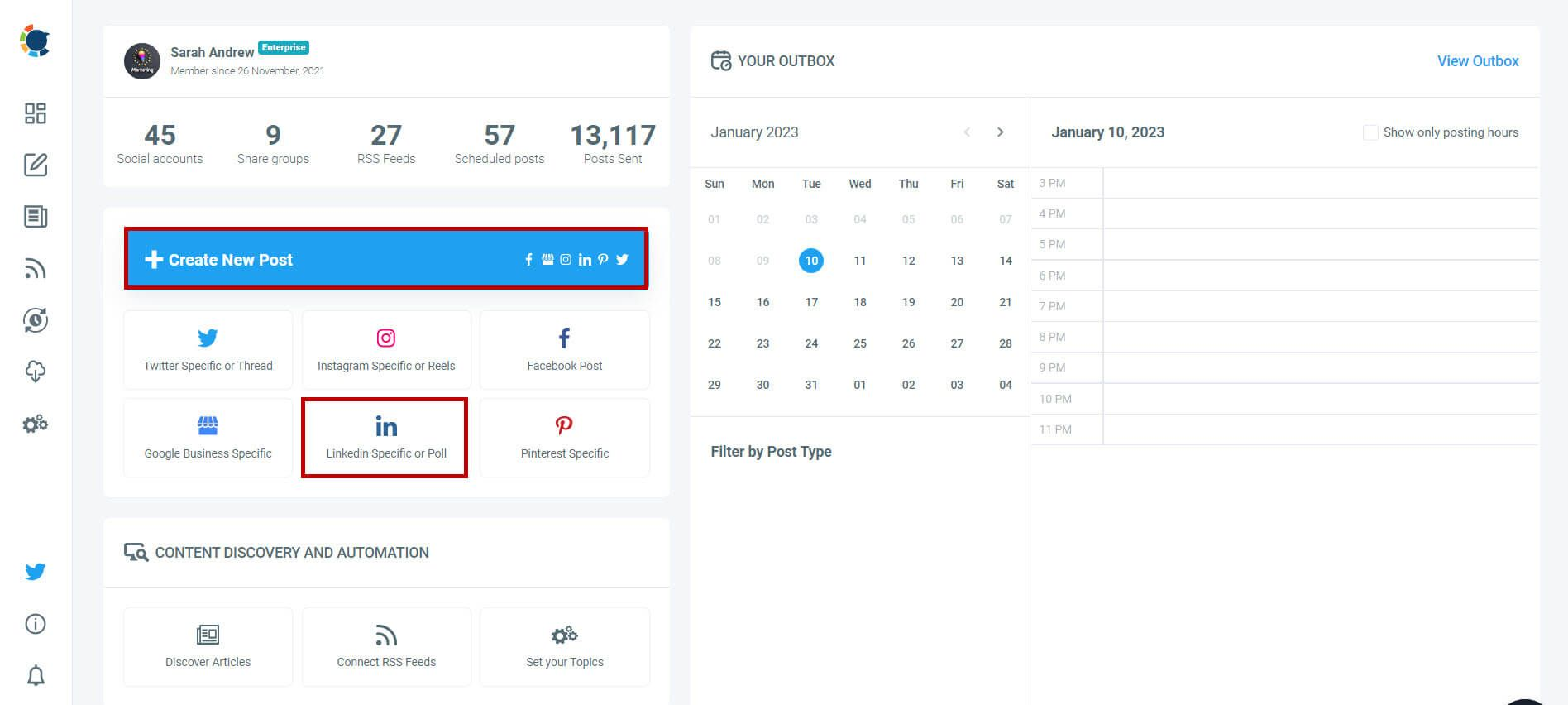This screenshot has height=705, width=1568.
Task: Open the news articles icon in sidebar
Action: pos(36,217)
